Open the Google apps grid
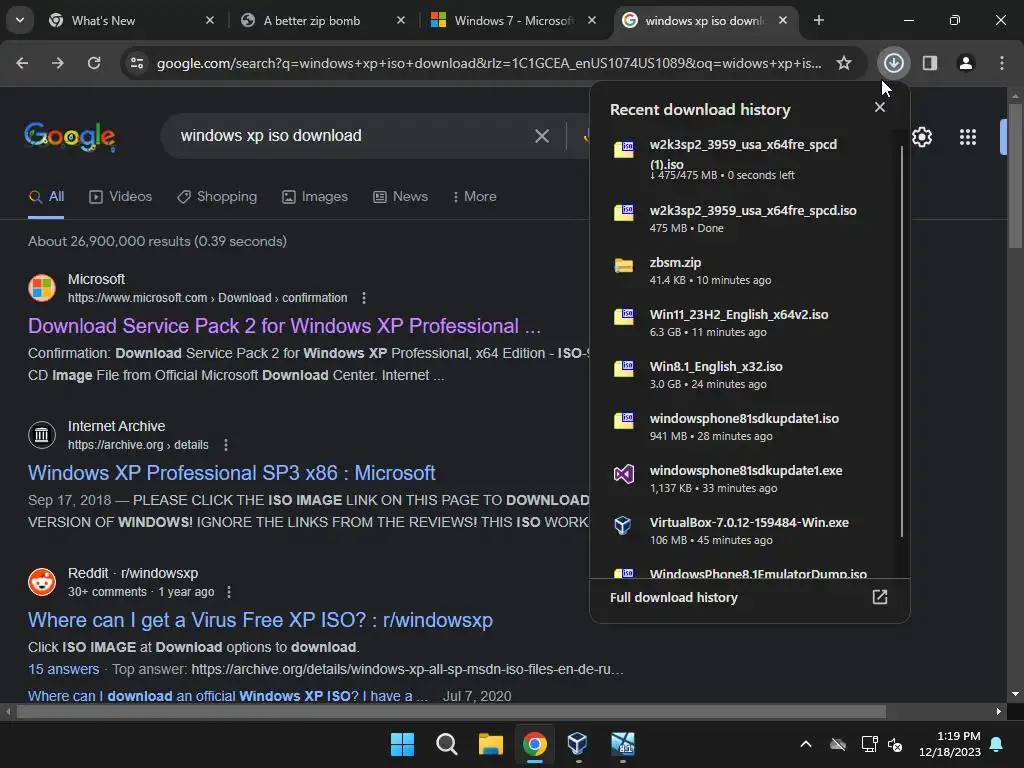The image size is (1024, 768). click(968, 136)
